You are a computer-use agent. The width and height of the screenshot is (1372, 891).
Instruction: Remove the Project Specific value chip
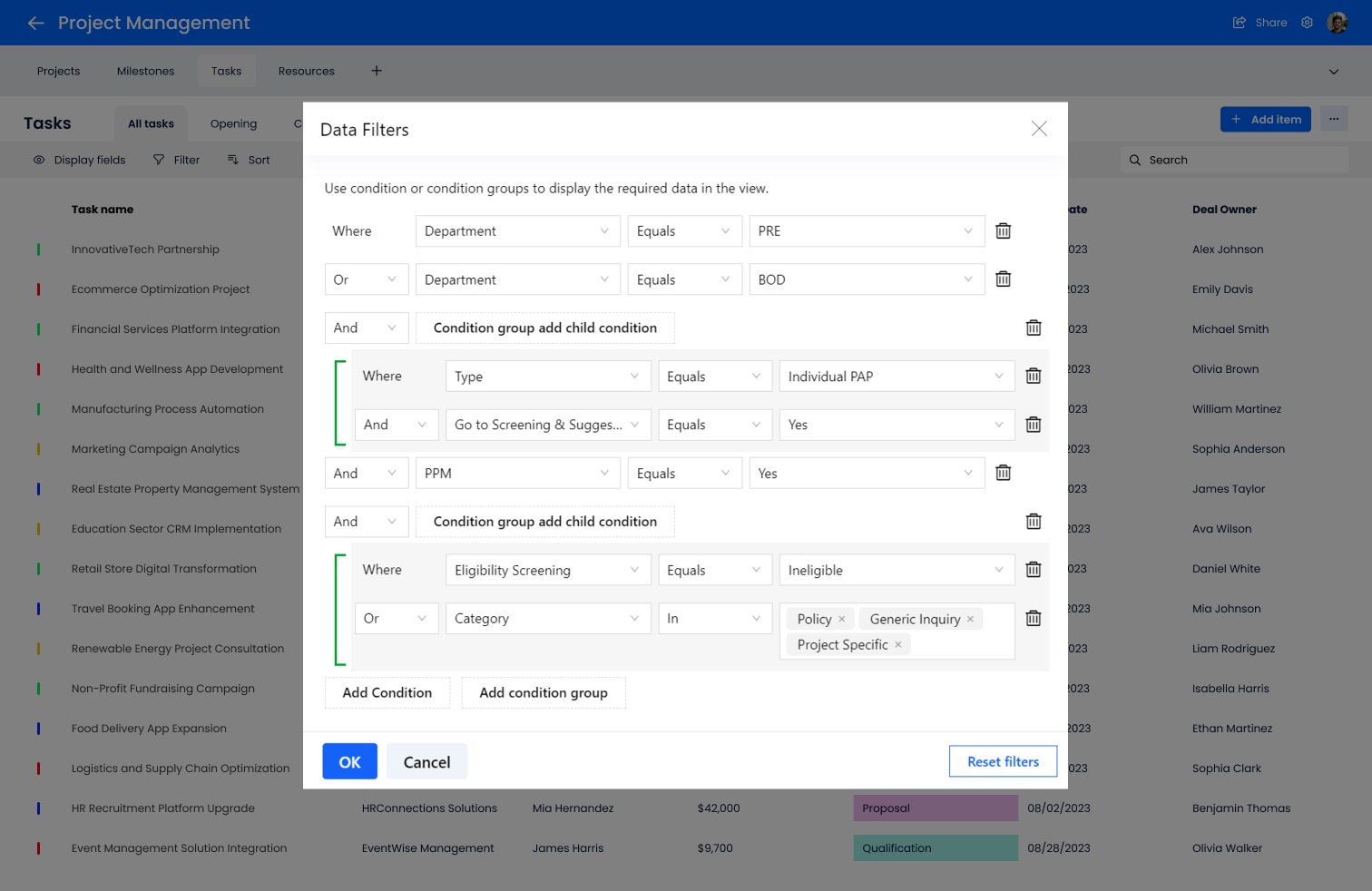click(x=897, y=644)
